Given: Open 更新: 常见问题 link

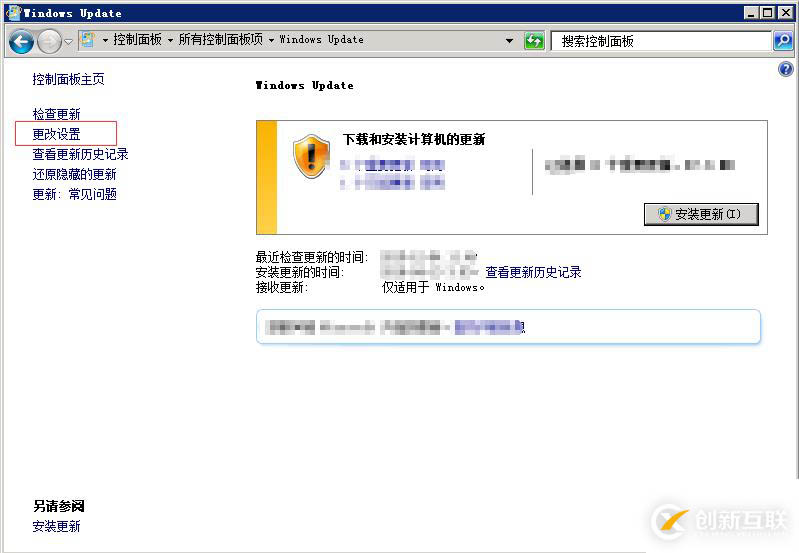Looking at the screenshot, I should point(74,194).
